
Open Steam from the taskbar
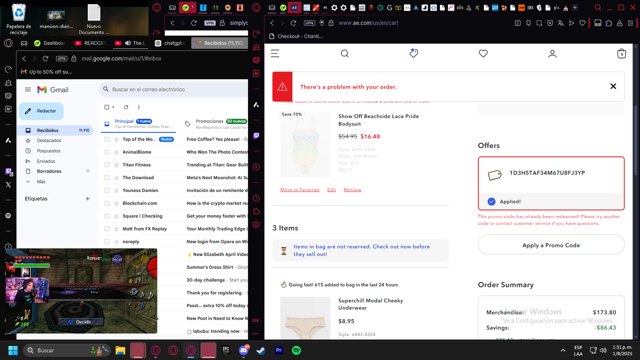261,350
